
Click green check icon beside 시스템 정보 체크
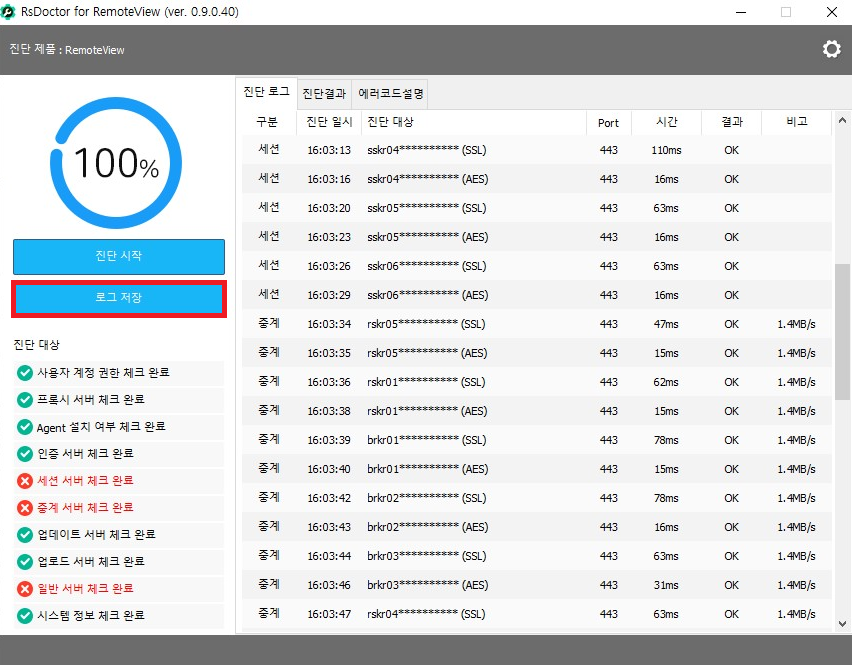[x=25, y=616]
